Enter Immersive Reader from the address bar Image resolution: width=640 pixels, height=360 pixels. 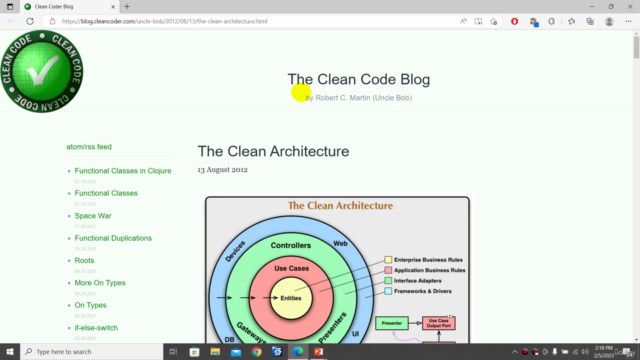(x=478, y=21)
